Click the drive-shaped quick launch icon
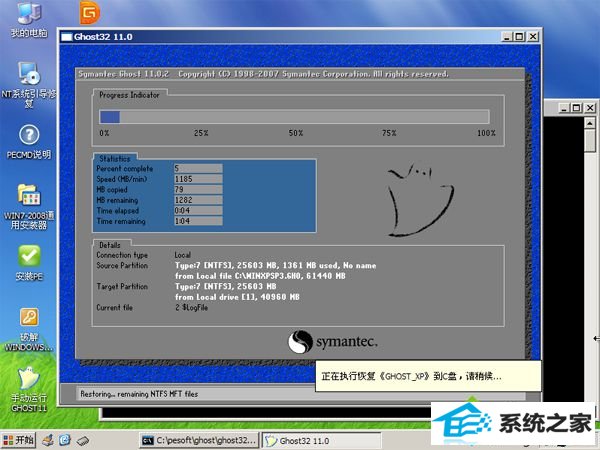Viewport: 600px width, 450px height. tap(83, 441)
